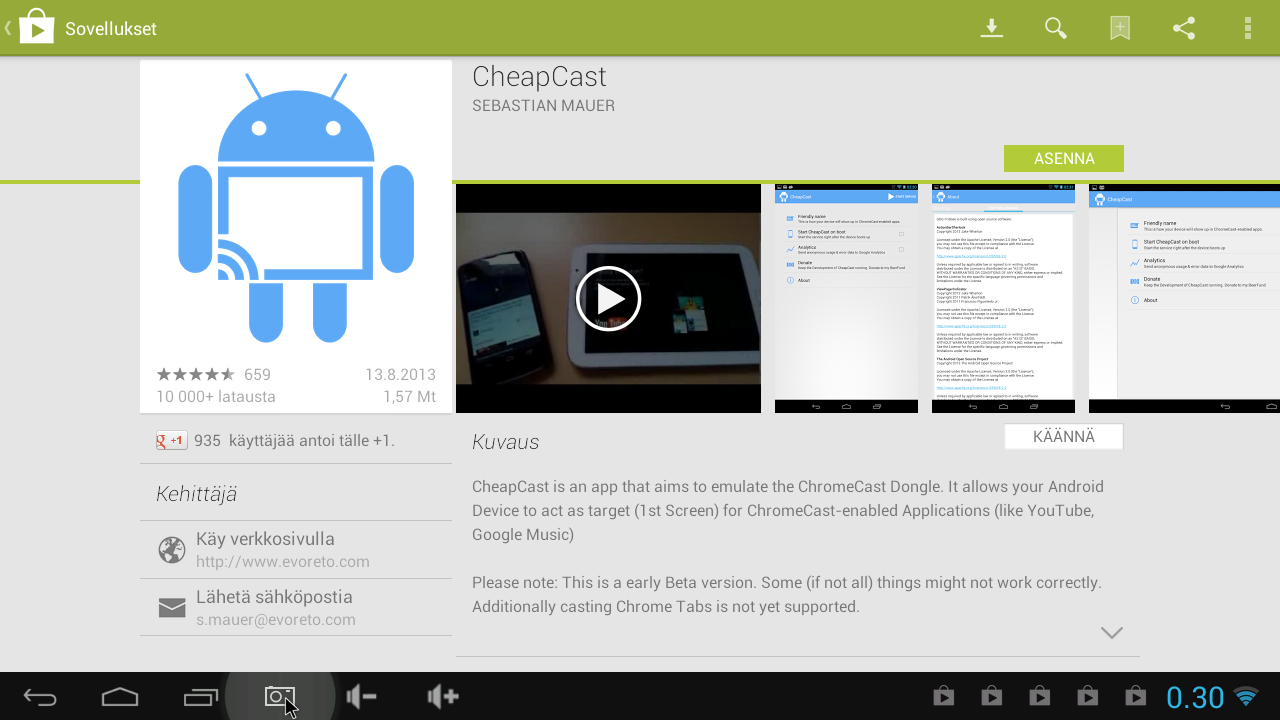
Task: Play the CheapCast promo video
Action: (608, 298)
